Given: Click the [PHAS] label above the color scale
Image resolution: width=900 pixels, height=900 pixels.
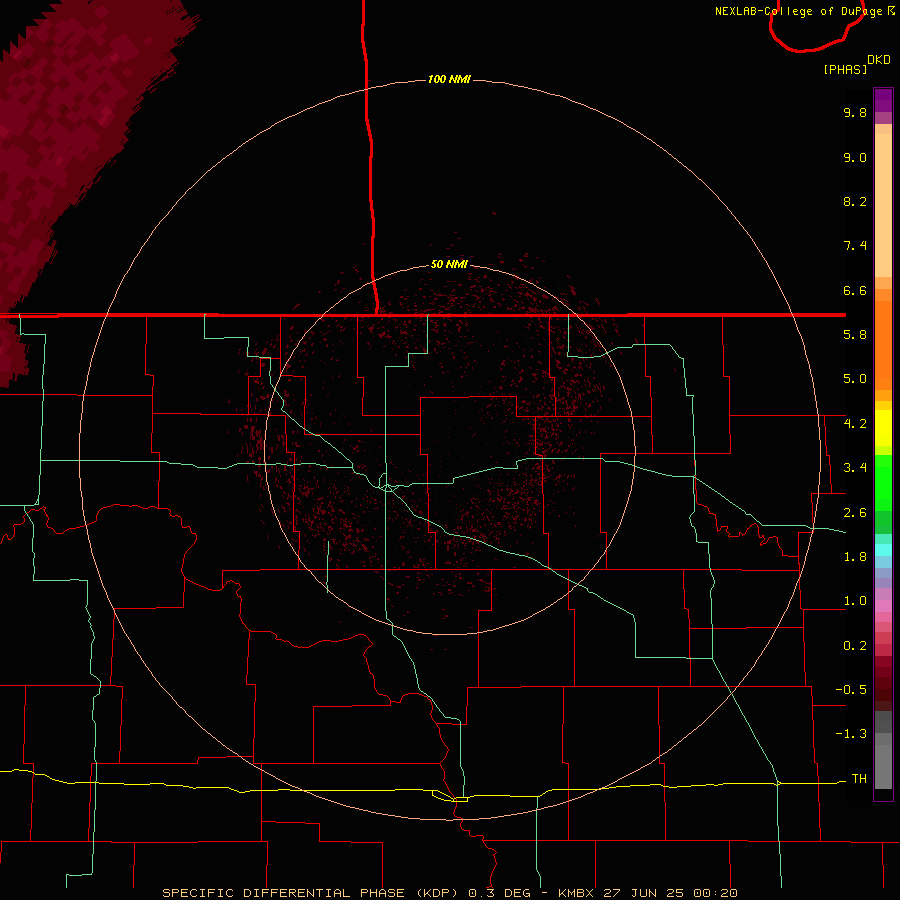Looking at the screenshot, I should 845,69.
